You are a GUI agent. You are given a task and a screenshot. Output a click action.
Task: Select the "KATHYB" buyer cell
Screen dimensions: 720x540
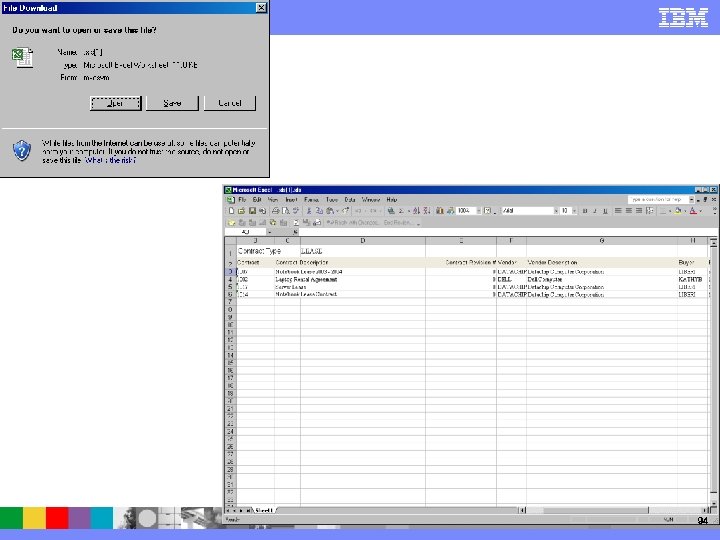(x=692, y=279)
